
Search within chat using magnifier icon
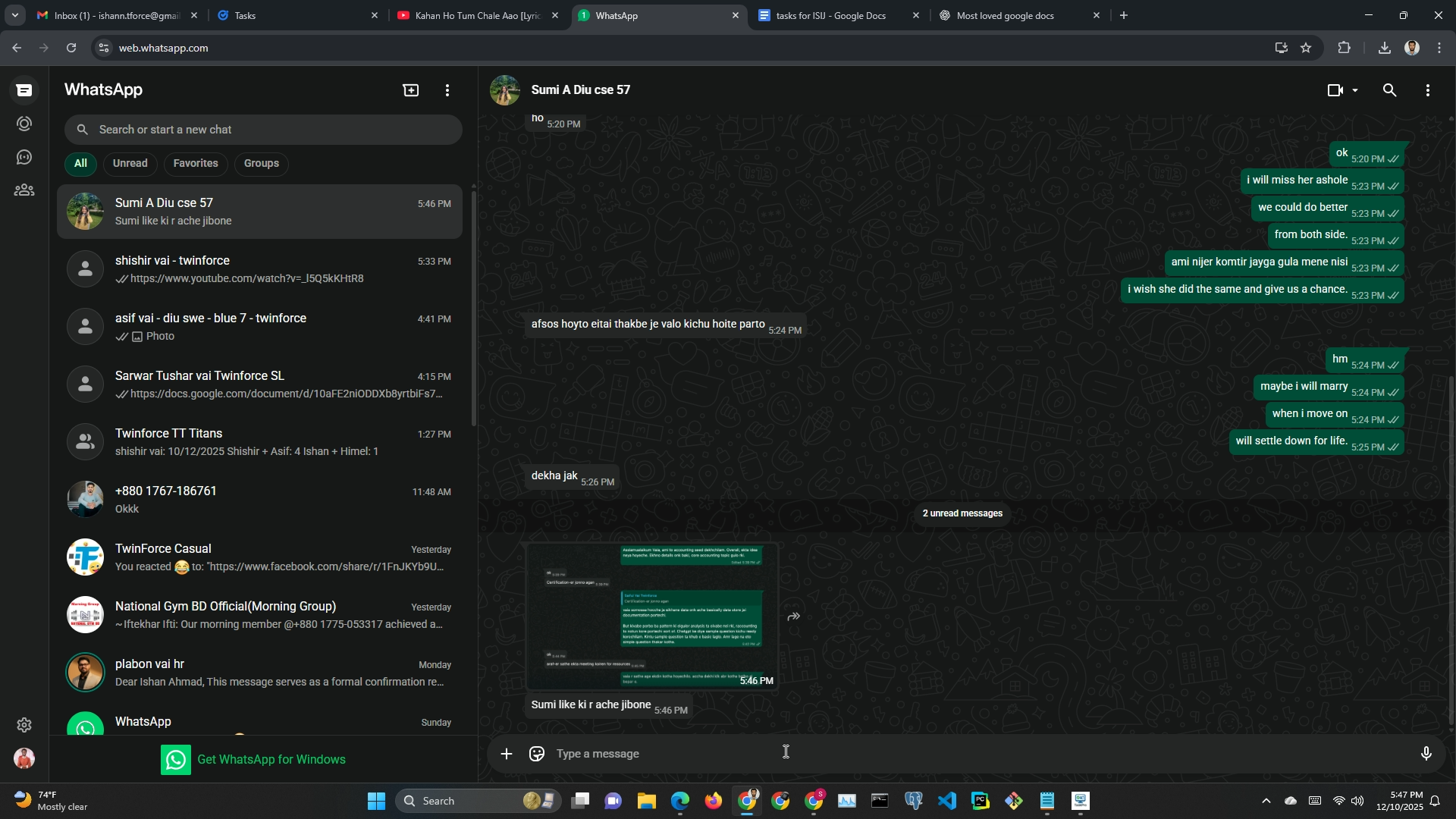tap(1389, 90)
